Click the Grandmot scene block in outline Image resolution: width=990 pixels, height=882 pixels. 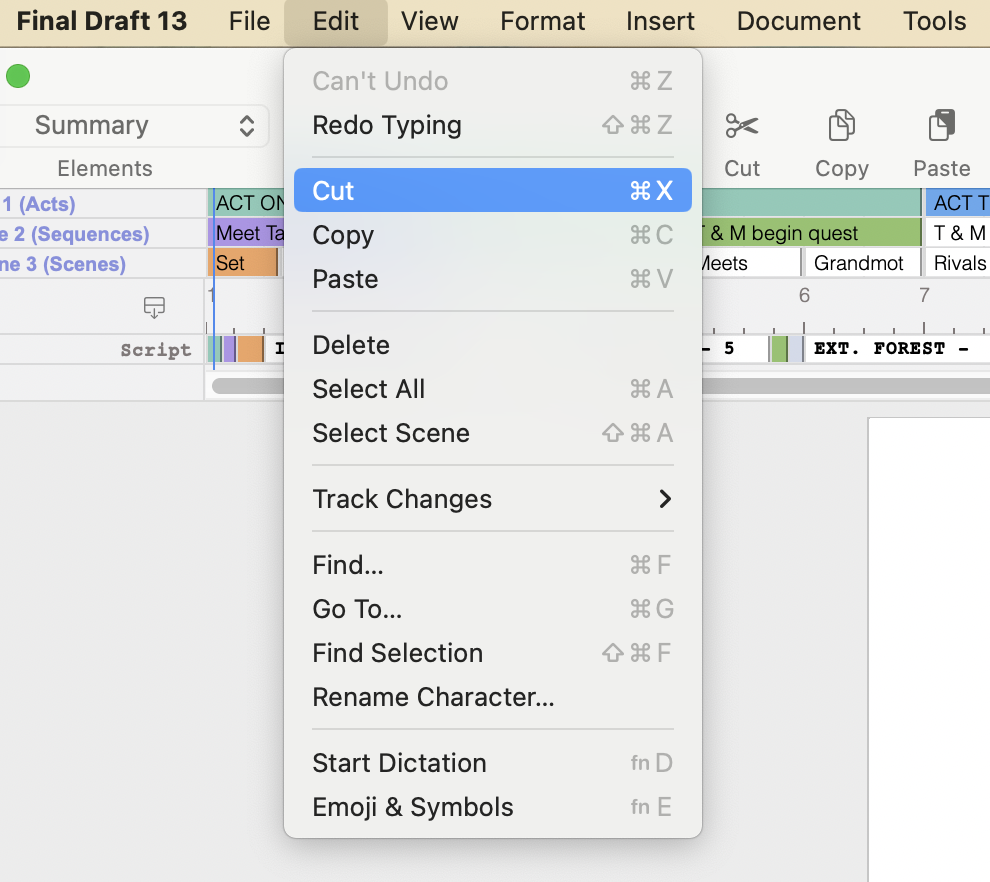tap(860, 264)
